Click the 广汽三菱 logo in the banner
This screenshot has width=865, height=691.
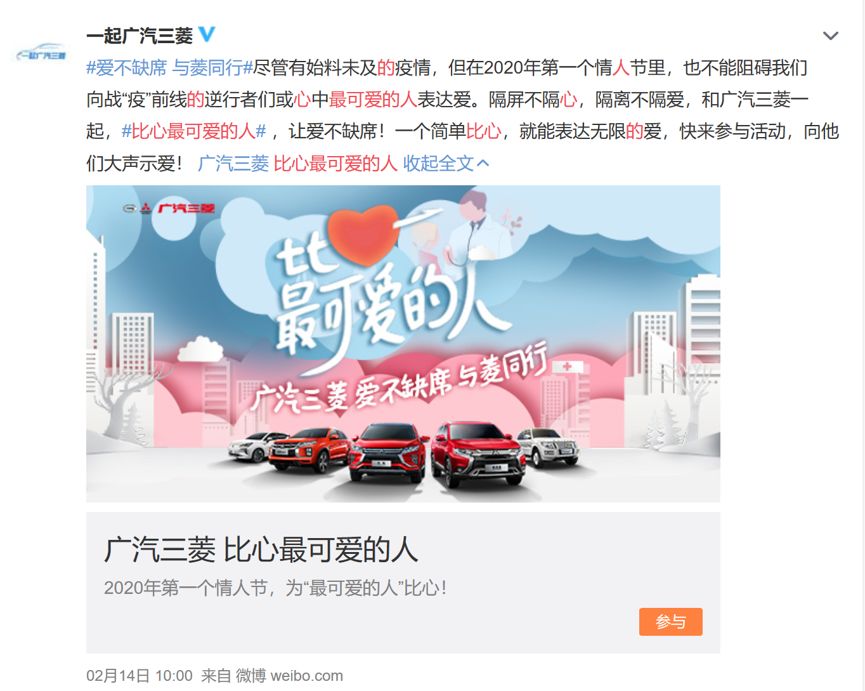(x=169, y=208)
